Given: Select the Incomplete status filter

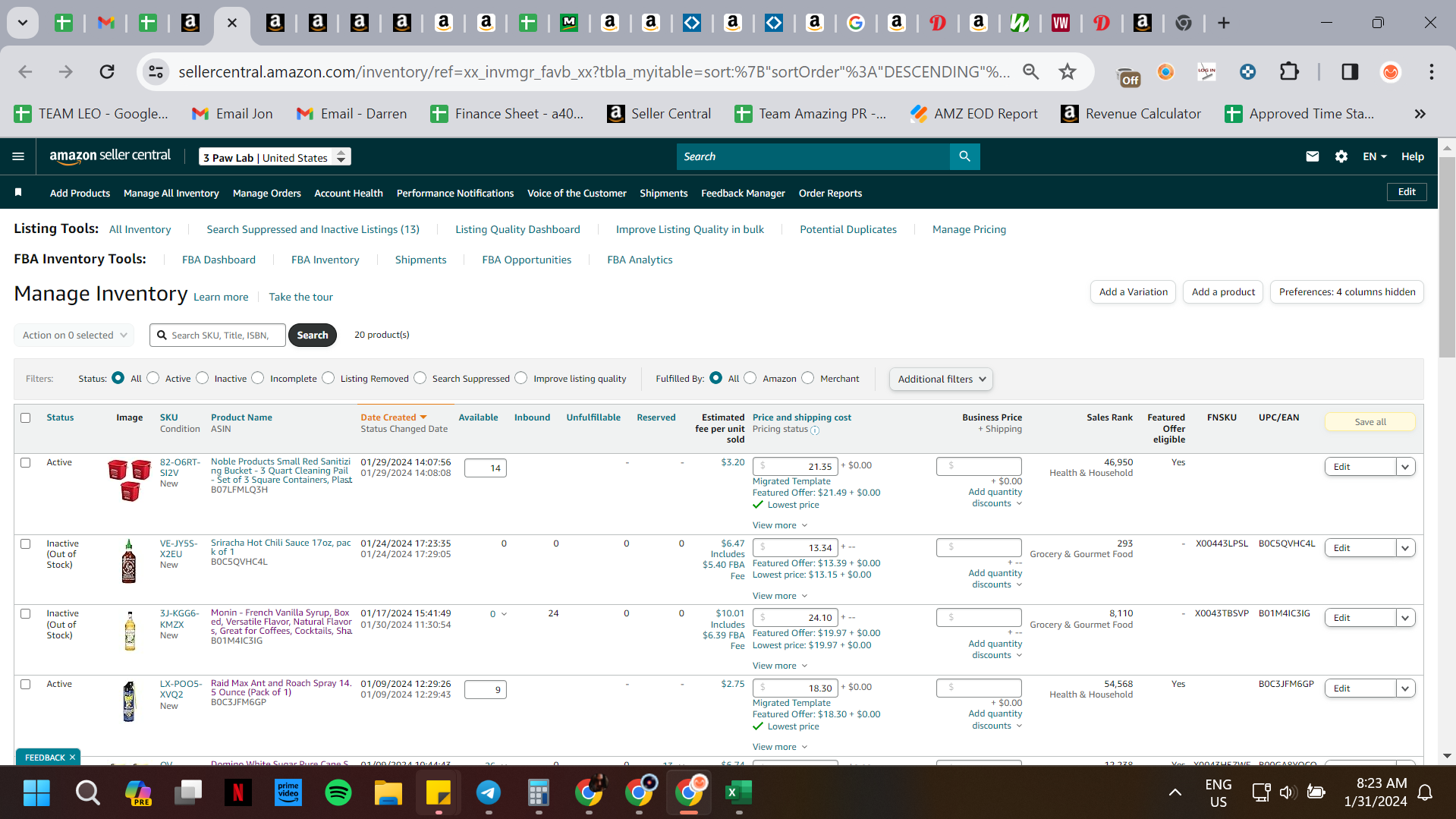Looking at the screenshot, I should (258, 378).
